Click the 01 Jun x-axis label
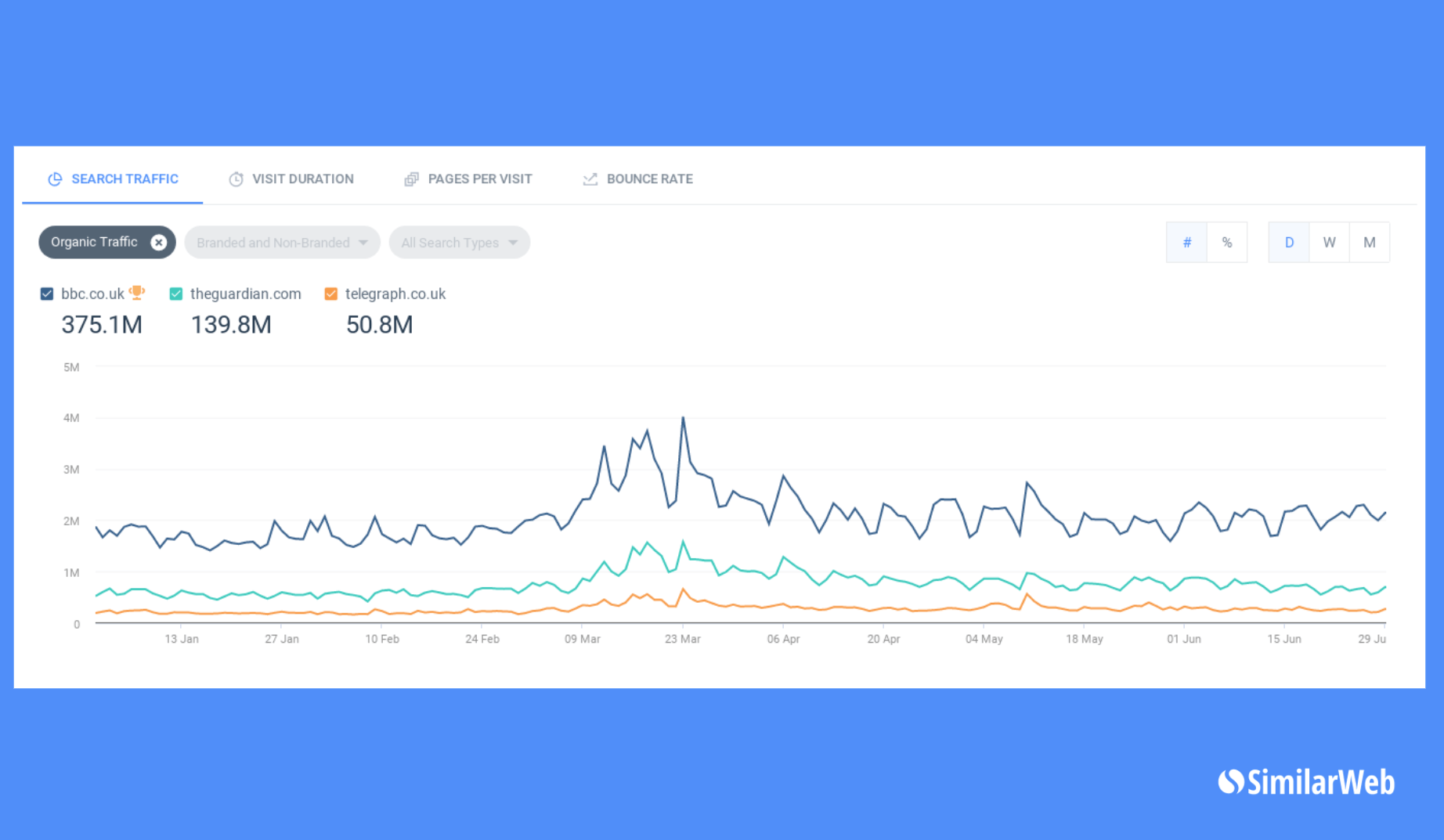This screenshot has width=1444, height=840. pos(1184,639)
